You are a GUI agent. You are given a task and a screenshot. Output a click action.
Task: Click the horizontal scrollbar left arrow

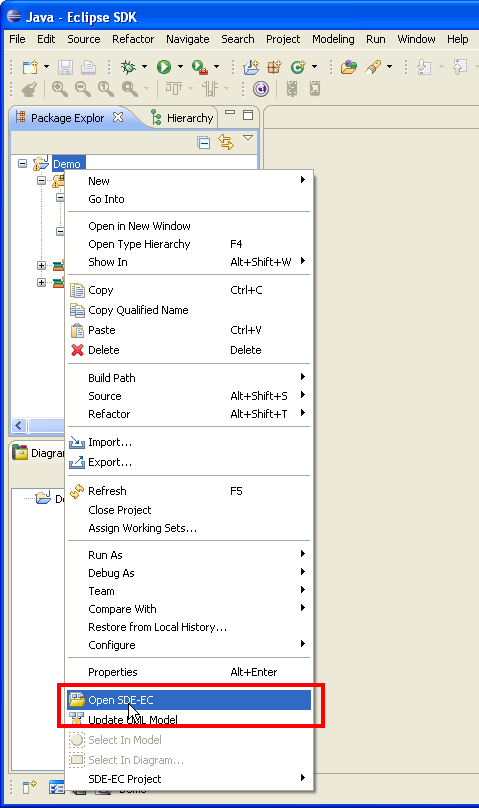19,426
